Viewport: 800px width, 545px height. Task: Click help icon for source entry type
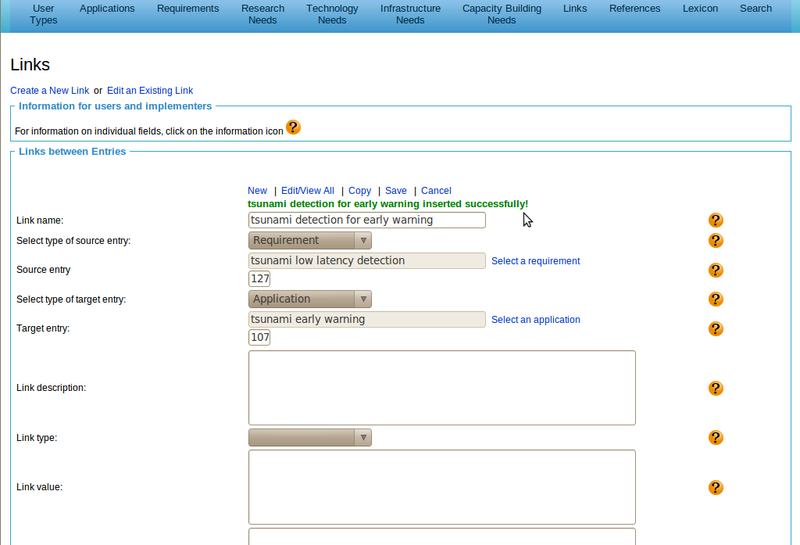pyautogui.click(x=715, y=241)
